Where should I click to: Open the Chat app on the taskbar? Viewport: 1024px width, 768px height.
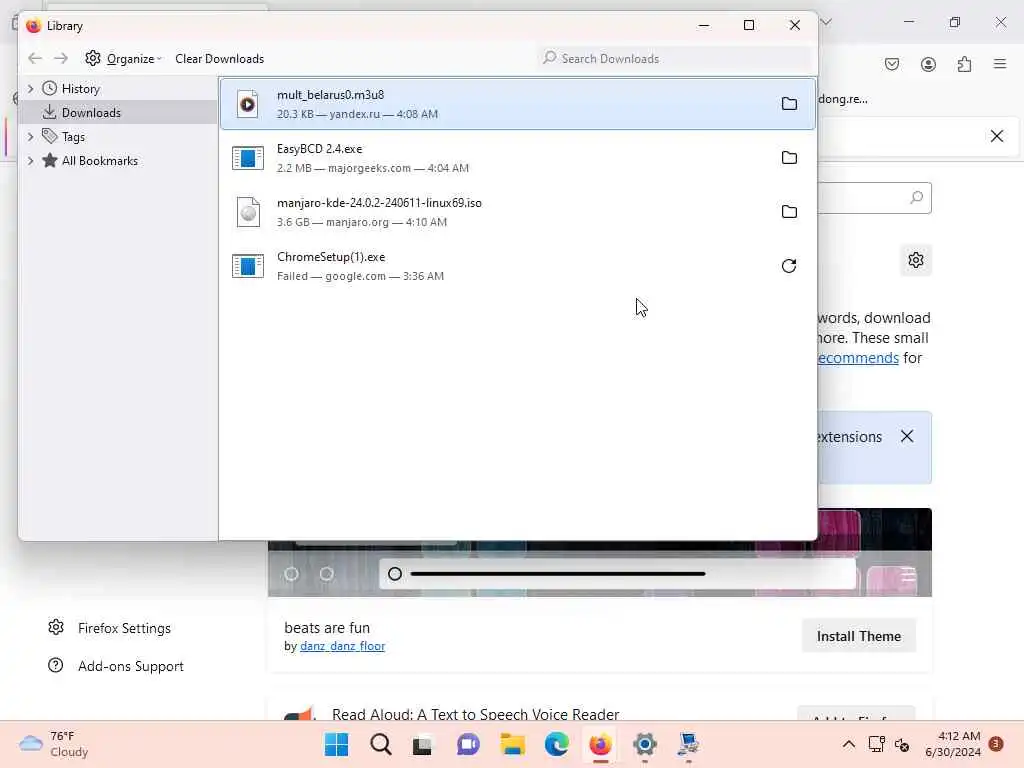(468, 744)
